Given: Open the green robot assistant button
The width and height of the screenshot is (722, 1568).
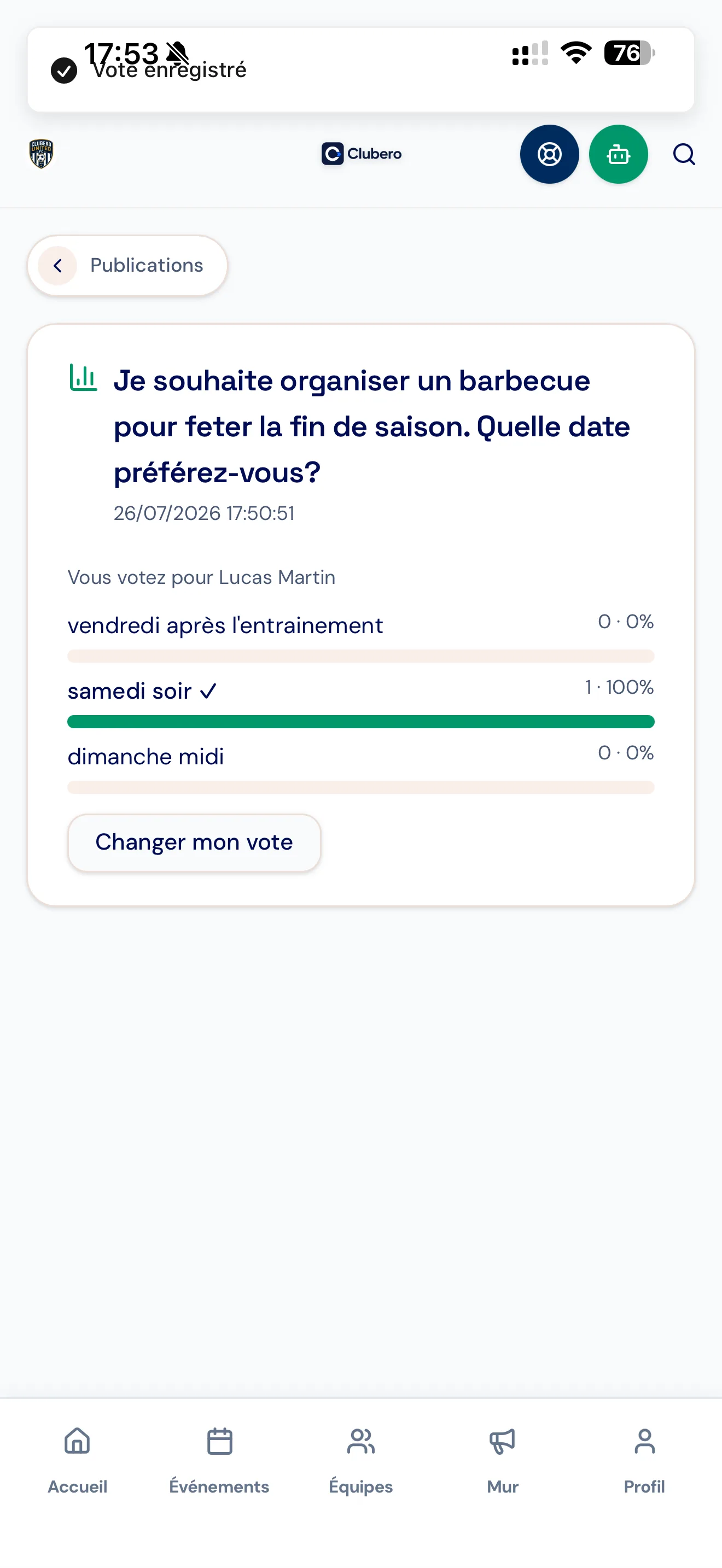Looking at the screenshot, I should [618, 154].
